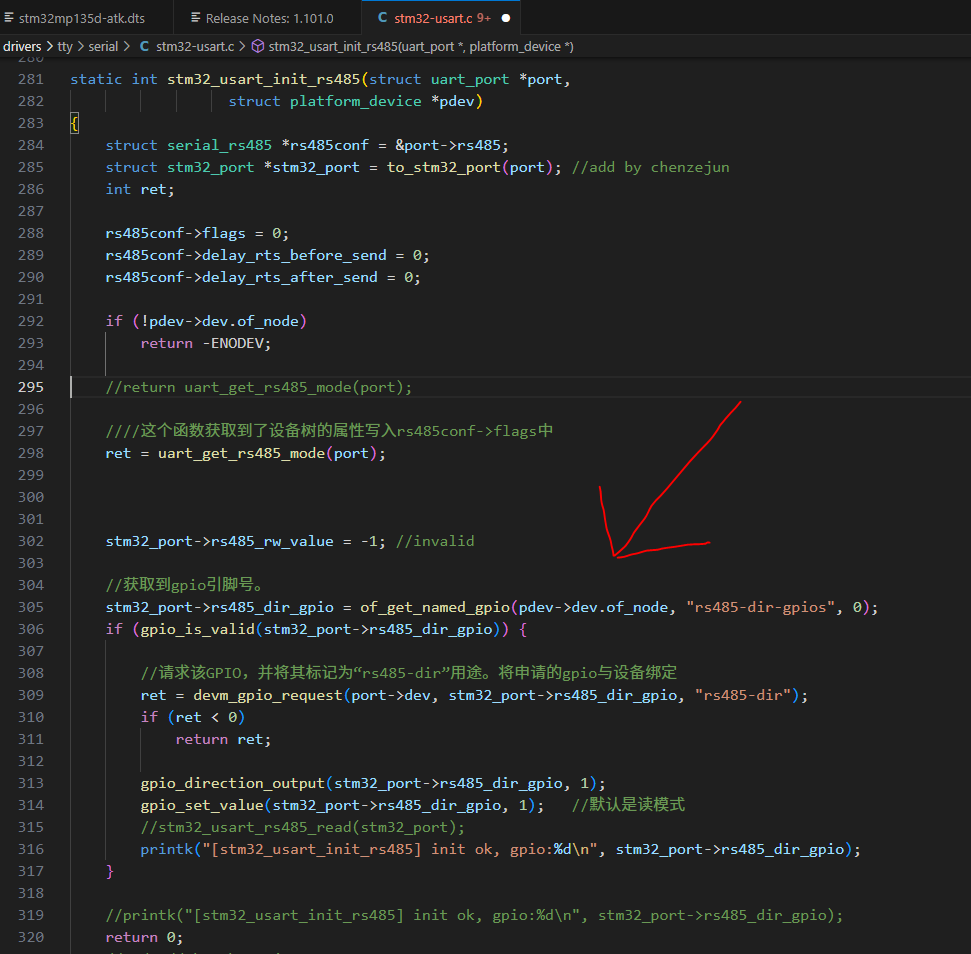Click the C file icon in stm32-usart.c tab
The image size is (971, 954).
click(x=383, y=18)
